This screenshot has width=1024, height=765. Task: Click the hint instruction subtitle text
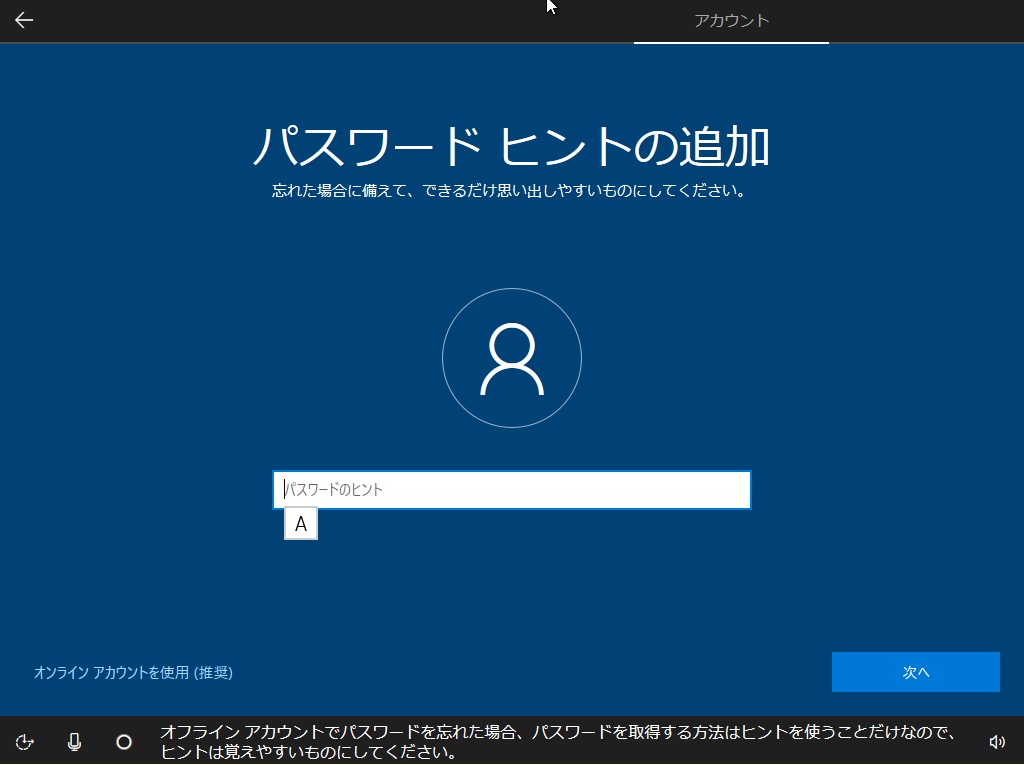coord(511,190)
